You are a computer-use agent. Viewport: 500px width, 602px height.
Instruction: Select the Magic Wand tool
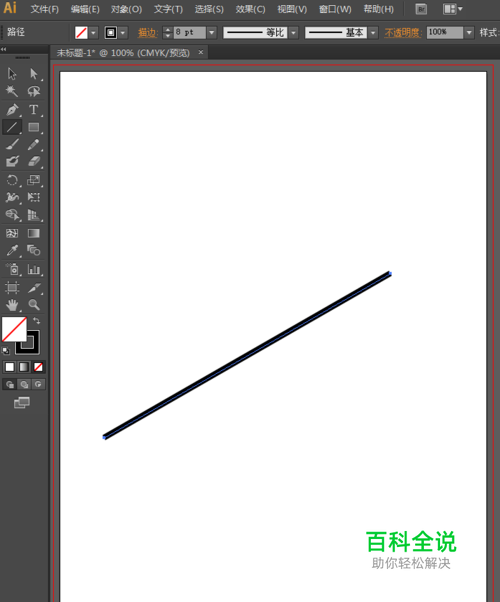point(12,91)
